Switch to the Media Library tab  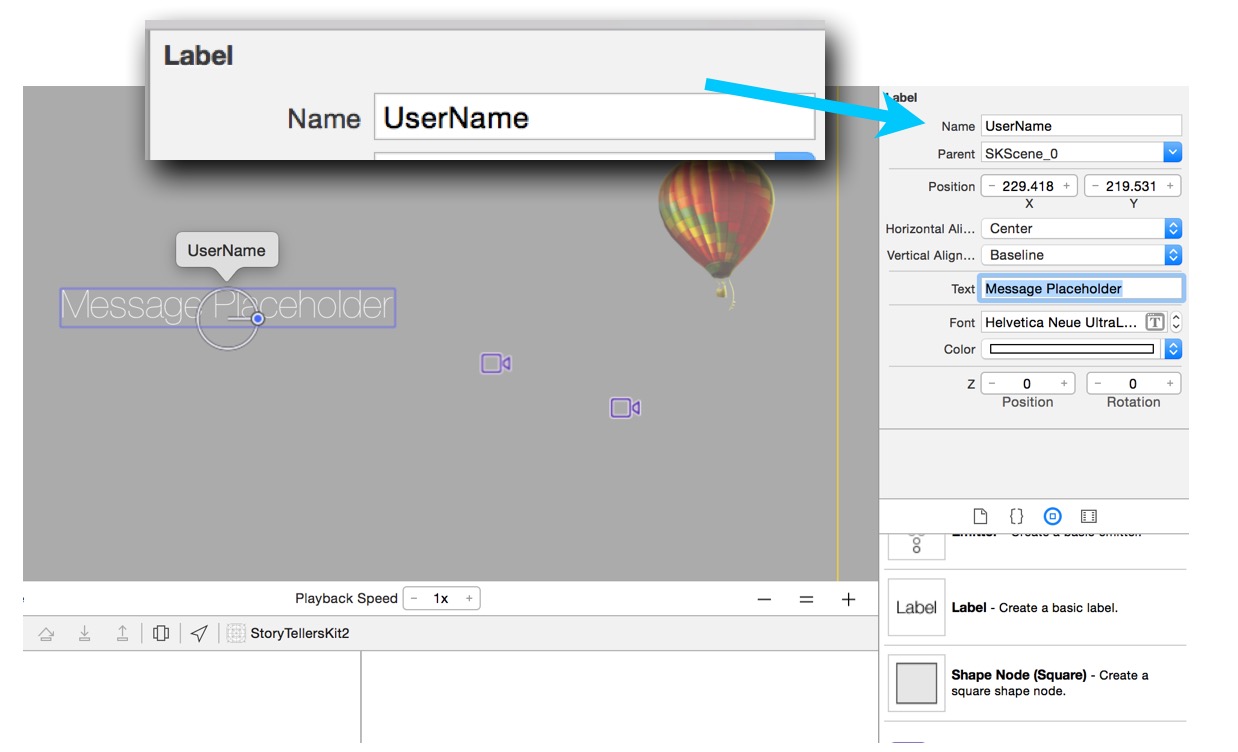[x=1088, y=515]
